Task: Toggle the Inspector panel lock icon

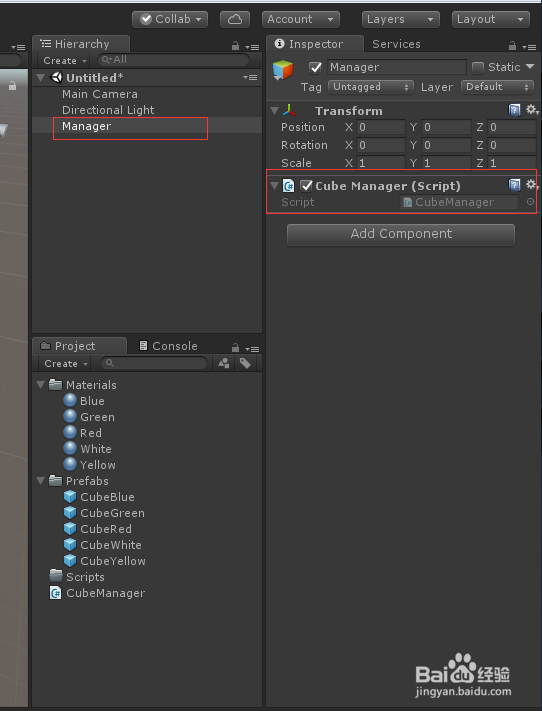Action: click(x=512, y=46)
